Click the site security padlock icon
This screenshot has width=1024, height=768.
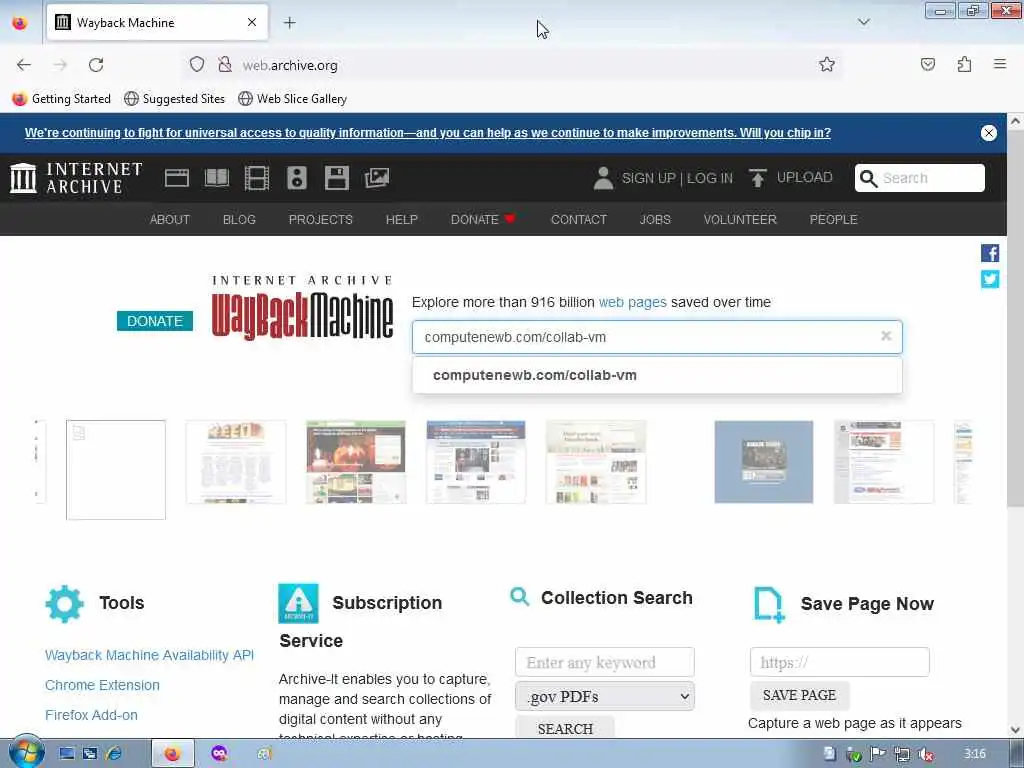[225, 64]
